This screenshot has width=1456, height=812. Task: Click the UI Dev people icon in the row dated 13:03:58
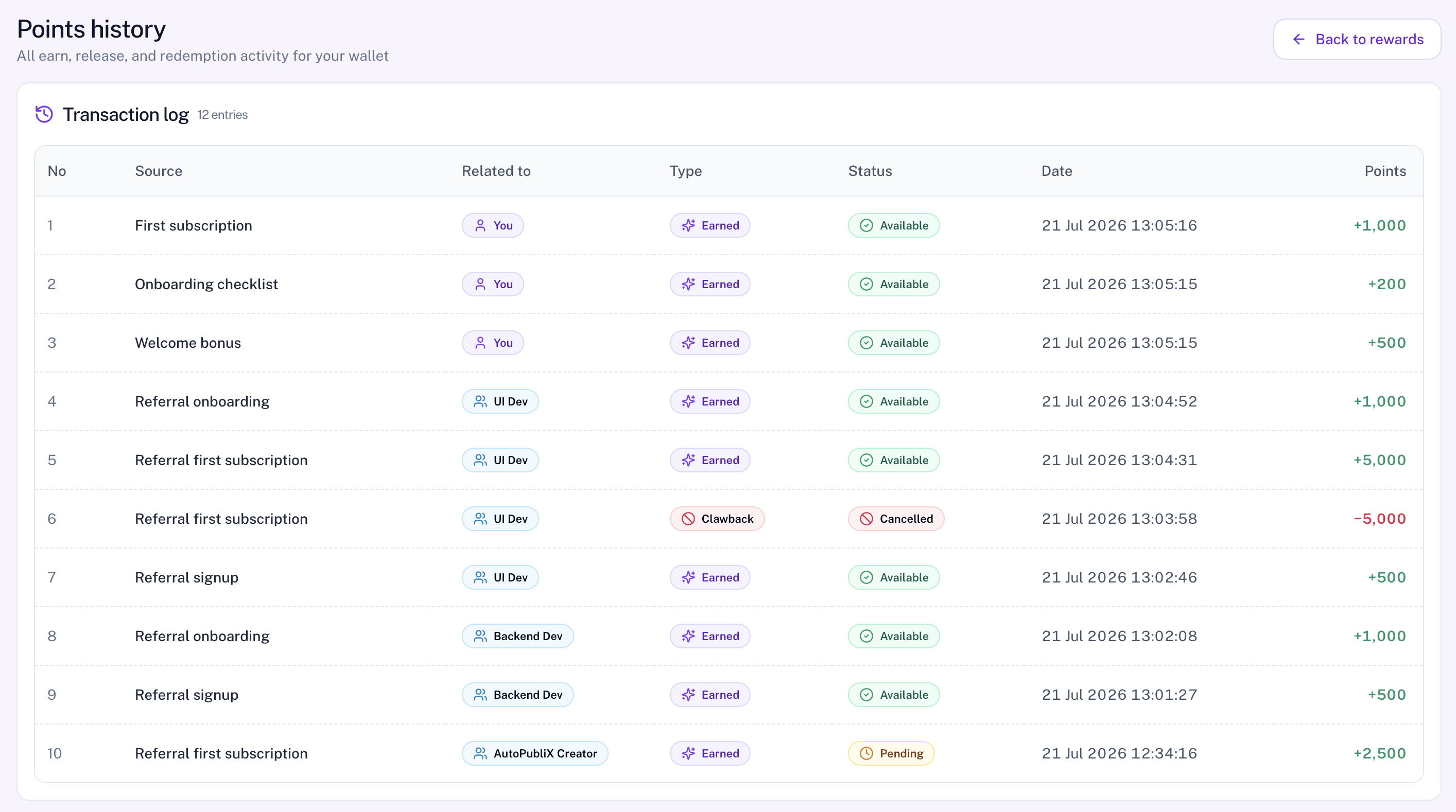[x=480, y=519]
